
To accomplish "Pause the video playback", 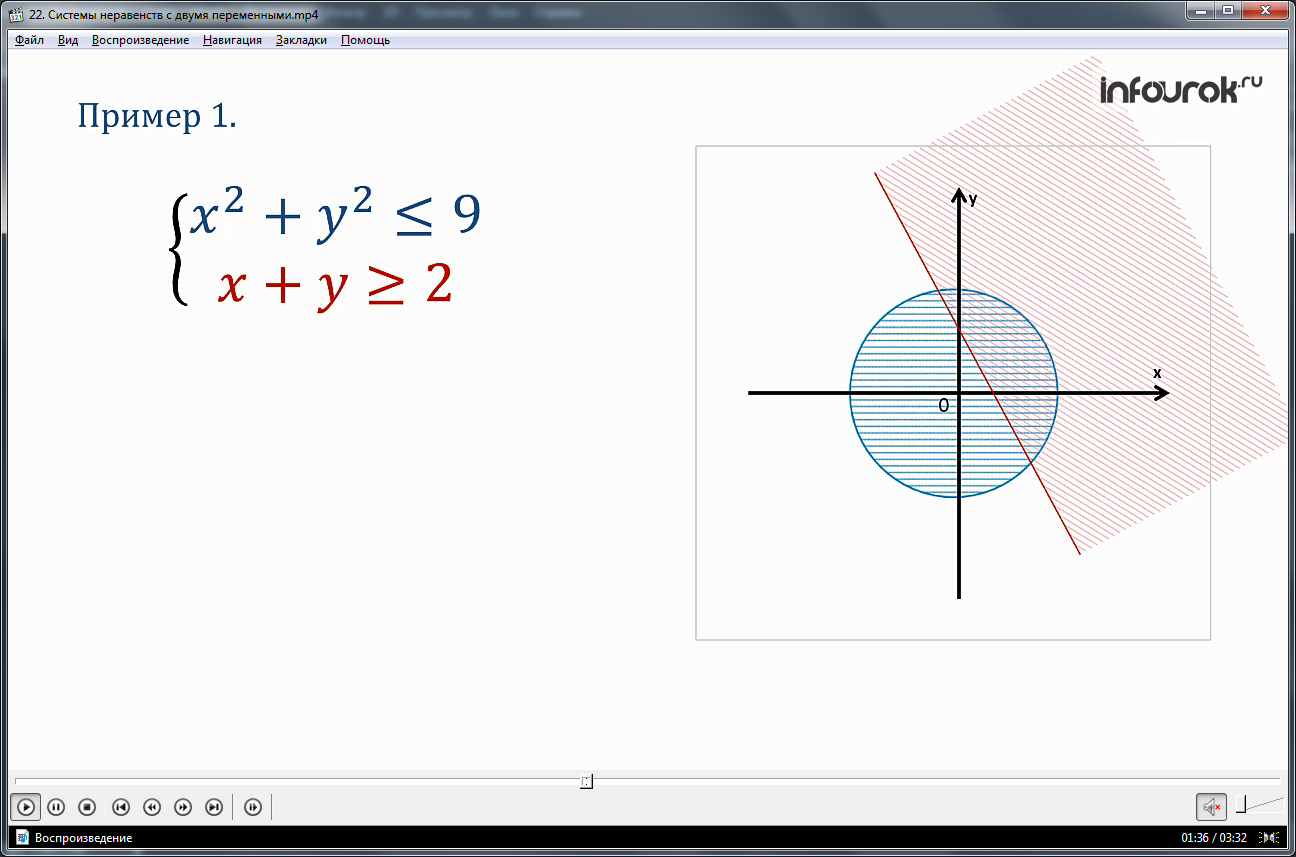I will 56,807.
